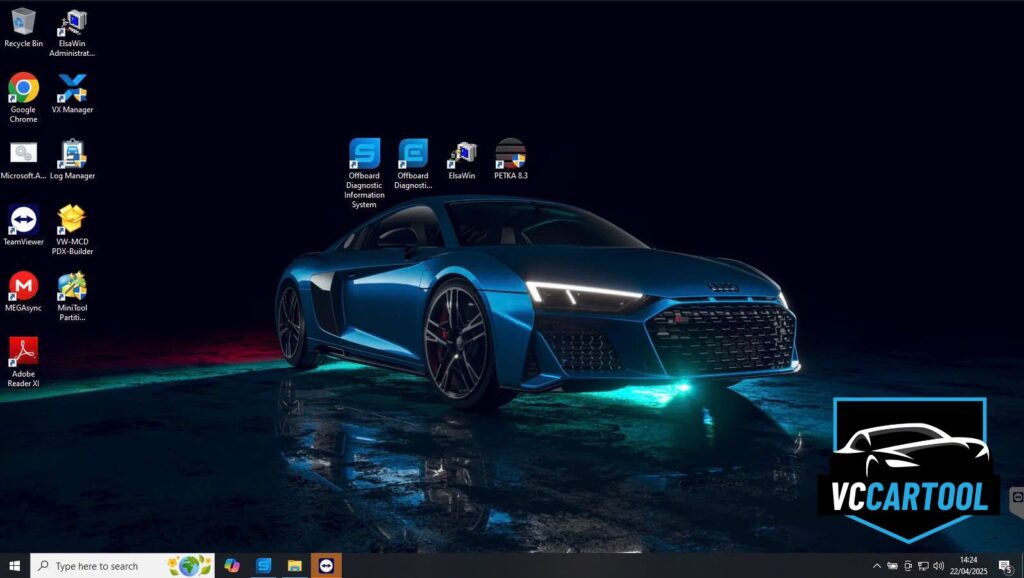Select the Google Chrome desktop shortcut
Image resolution: width=1024 pixels, height=578 pixels.
tap(23, 88)
